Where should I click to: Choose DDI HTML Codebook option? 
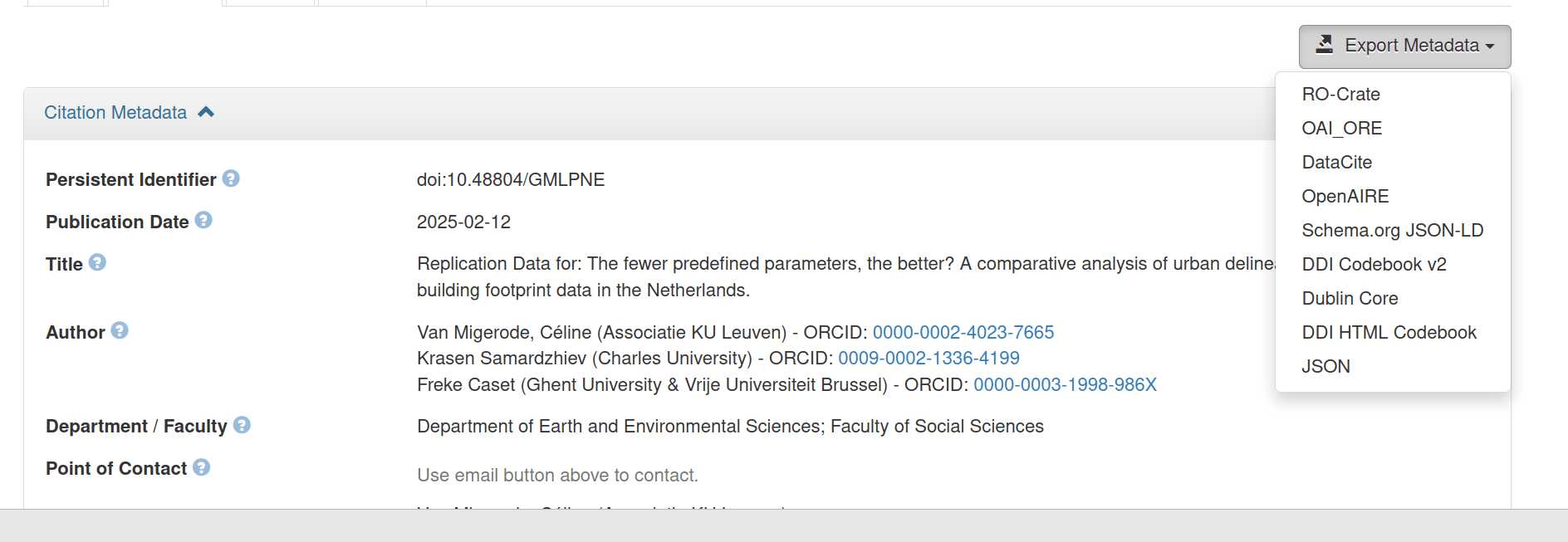tap(1389, 333)
